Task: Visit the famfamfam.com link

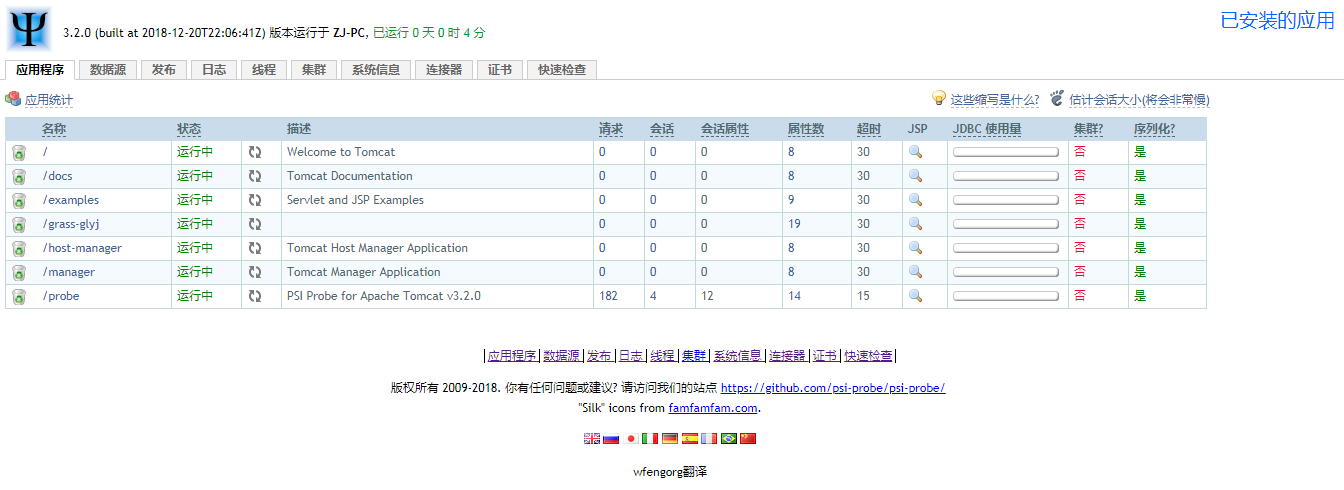Action: 713,408
